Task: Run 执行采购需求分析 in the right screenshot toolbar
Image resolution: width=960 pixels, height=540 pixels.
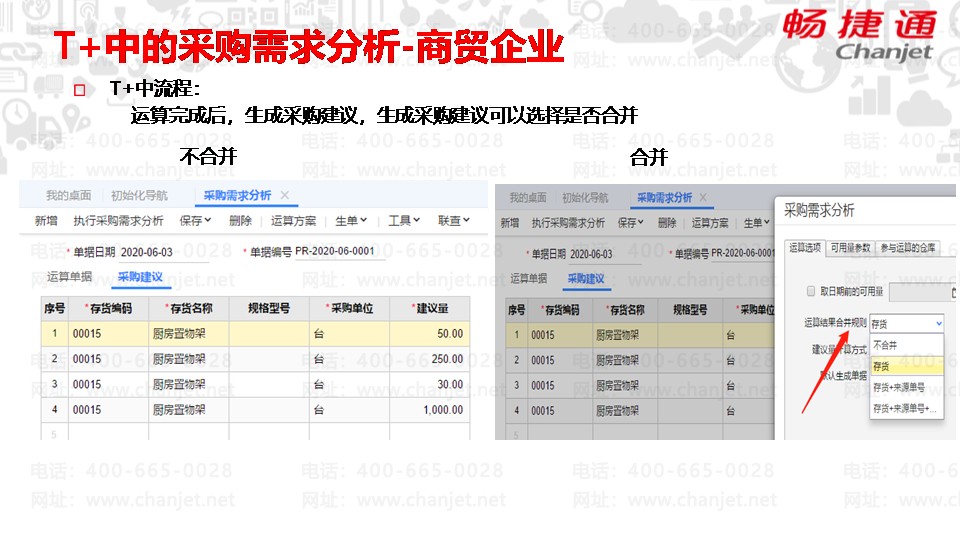Action: tap(568, 223)
